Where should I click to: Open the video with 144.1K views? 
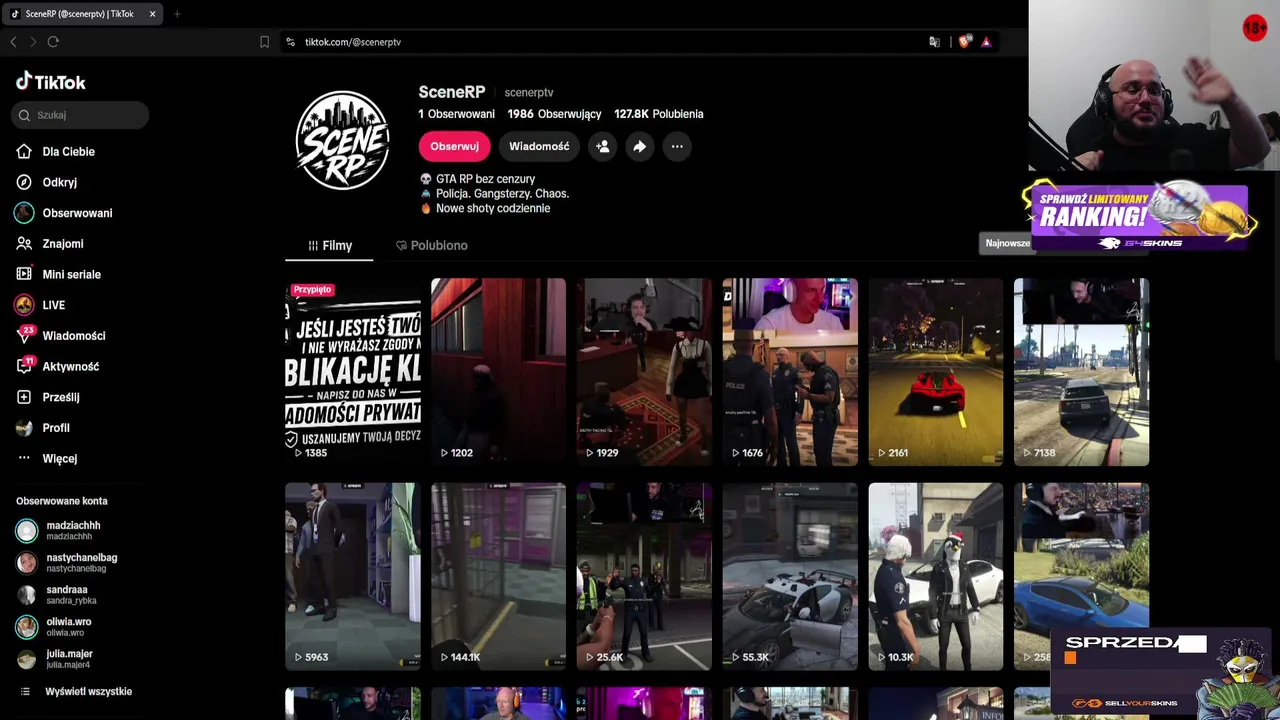498,576
